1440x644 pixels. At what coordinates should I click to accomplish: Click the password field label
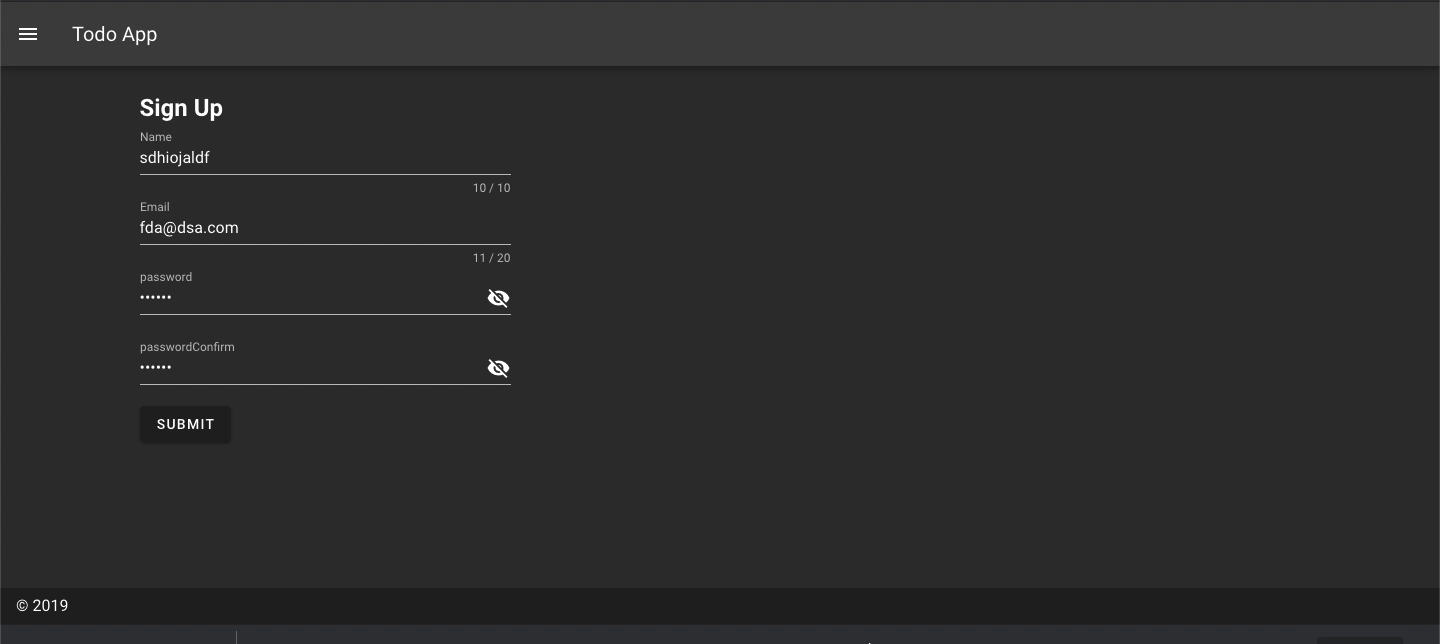[166, 277]
